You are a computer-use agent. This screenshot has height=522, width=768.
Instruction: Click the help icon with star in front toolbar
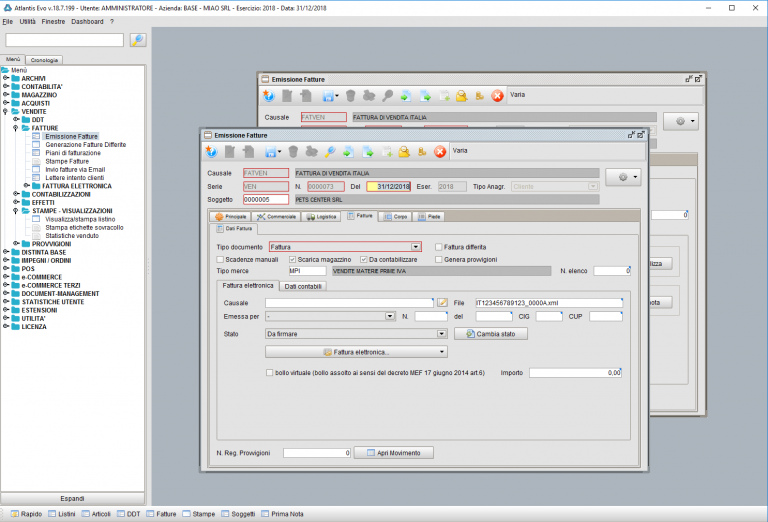tap(211, 152)
